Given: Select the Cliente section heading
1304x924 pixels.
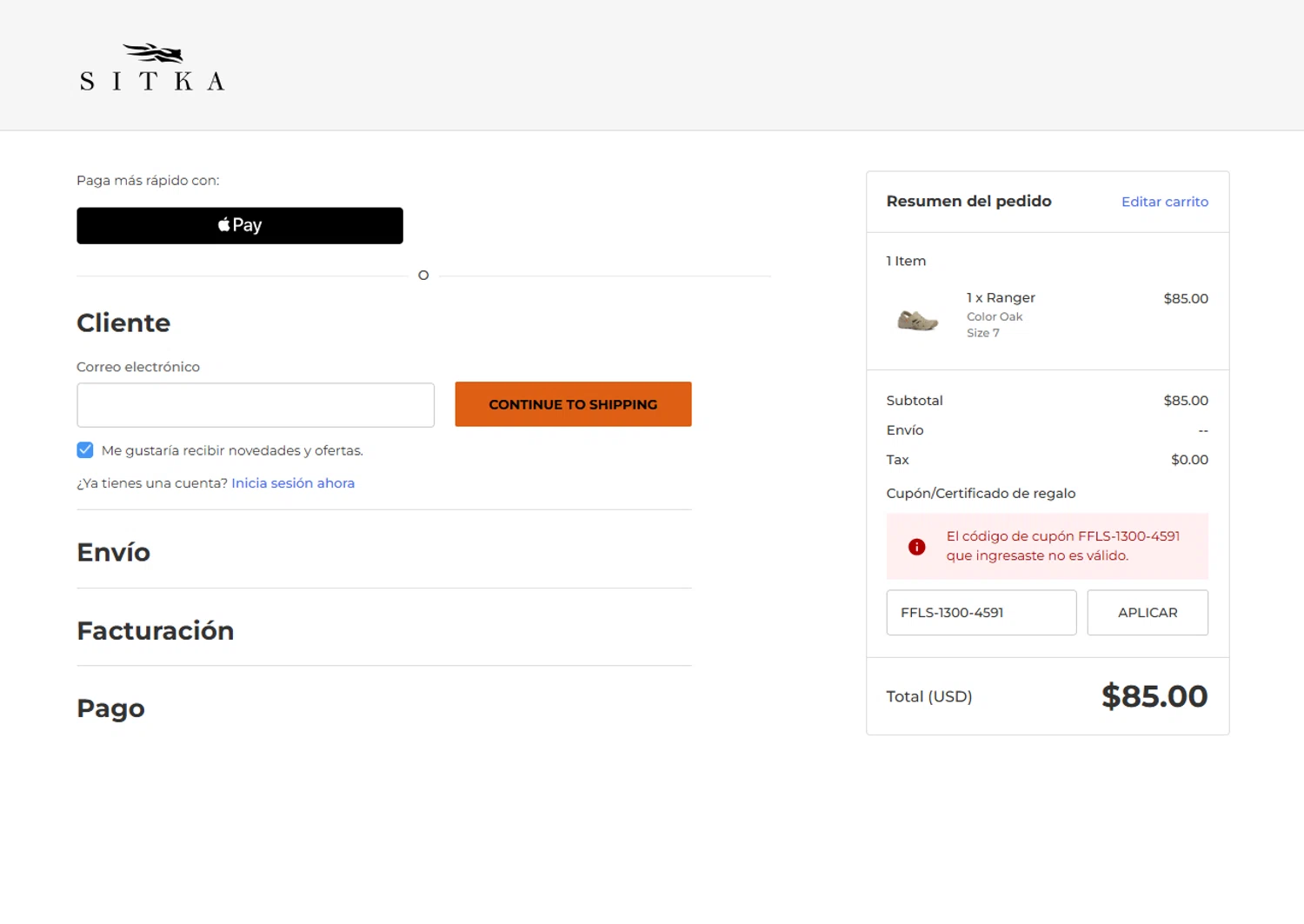Looking at the screenshot, I should click(x=123, y=323).
